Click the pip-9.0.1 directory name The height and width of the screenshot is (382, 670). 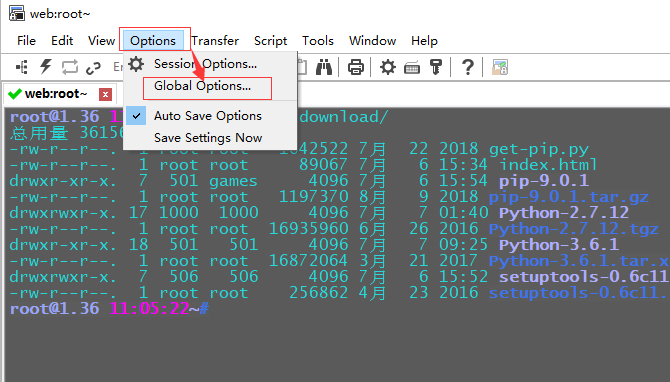click(544, 180)
